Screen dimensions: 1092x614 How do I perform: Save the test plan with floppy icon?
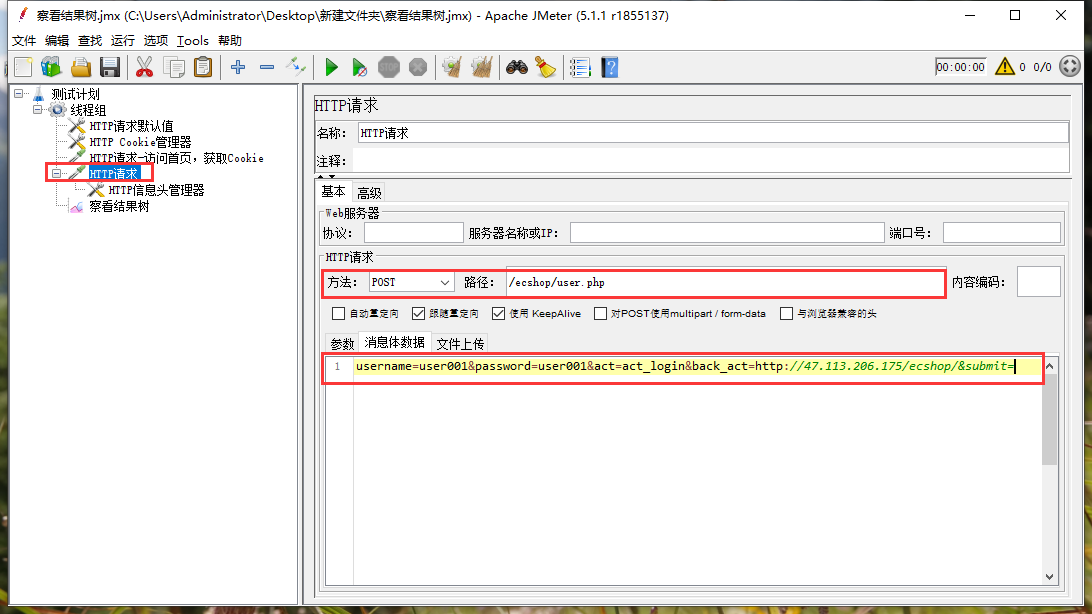point(110,68)
